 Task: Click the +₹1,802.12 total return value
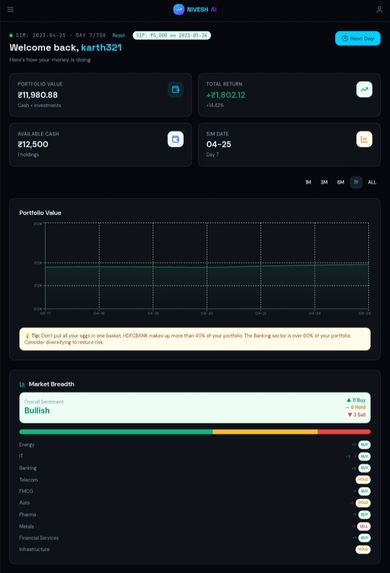(226, 95)
